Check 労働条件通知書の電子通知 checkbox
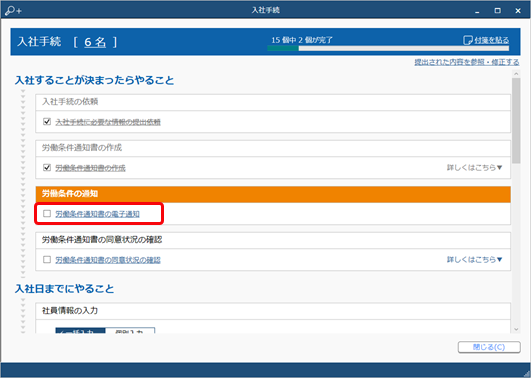Image resolution: width=531 pixels, height=378 pixels. click(47, 213)
